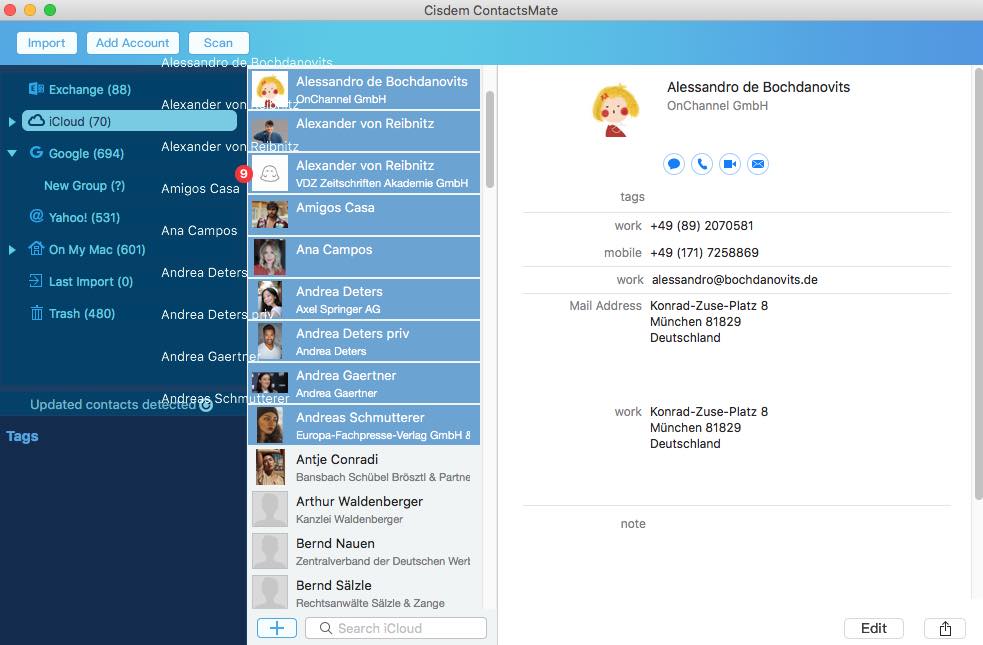Click Alessandro's large profile picture in details
The height and width of the screenshot is (645, 983).
click(x=615, y=110)
